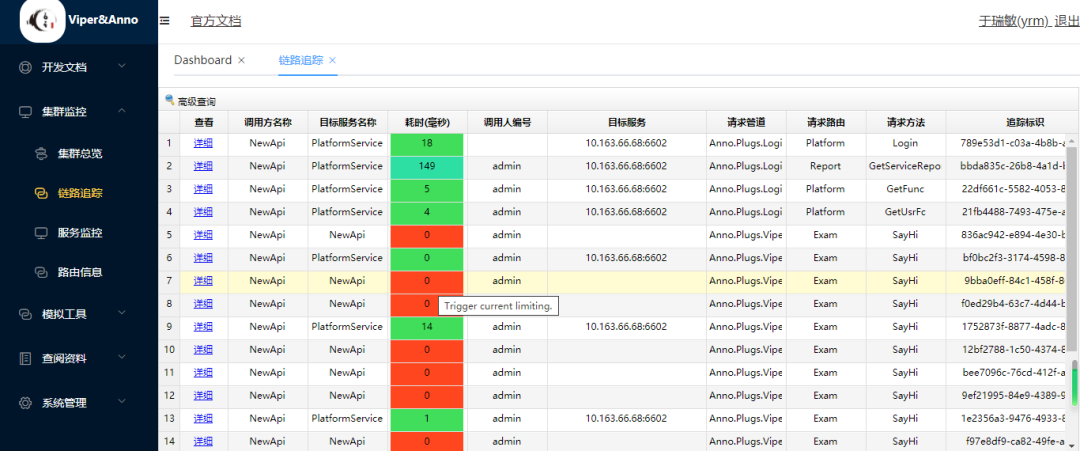Image resolution: width=1080 pixels, height=451 pixels.
Task: Click the 链路追踪 sidebar icon
Action: [x=41, y=193]
